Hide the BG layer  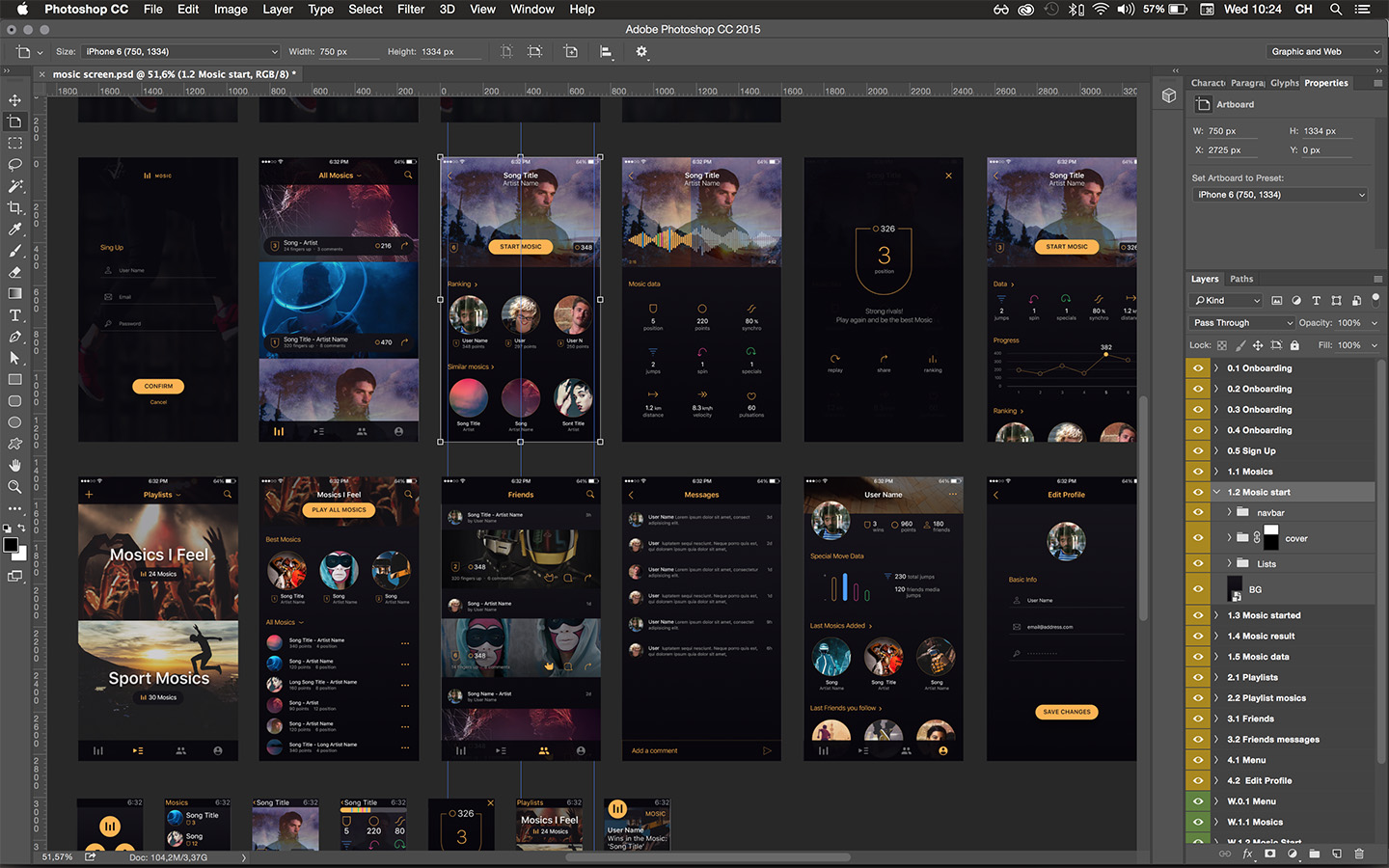pyautogui.click(x=1198, y=589)
